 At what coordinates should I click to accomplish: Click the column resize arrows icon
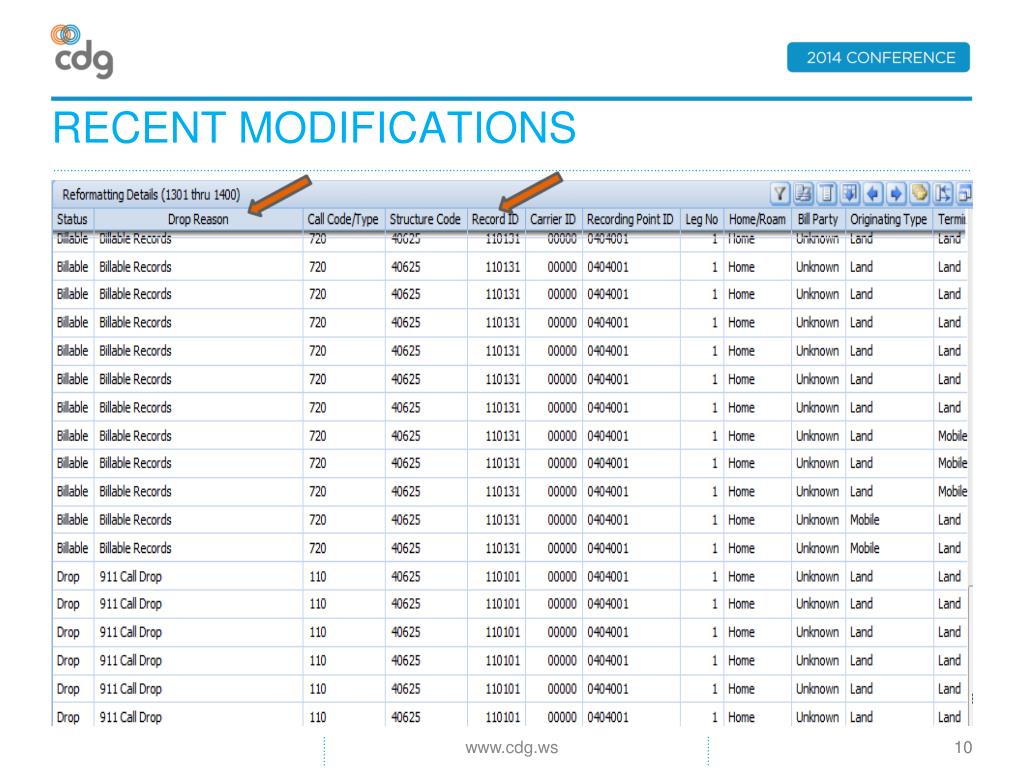click(943, 193)
